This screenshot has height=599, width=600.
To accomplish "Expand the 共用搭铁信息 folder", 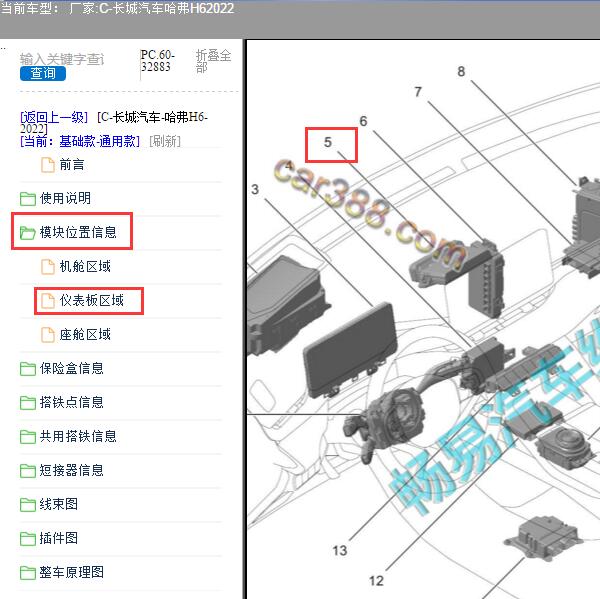I will (78, 436).
